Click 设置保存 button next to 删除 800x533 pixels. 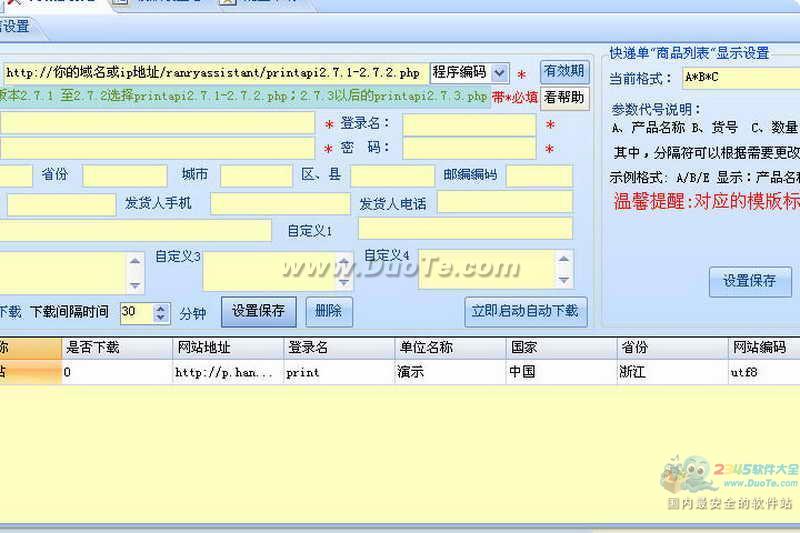tap(259, 311)
